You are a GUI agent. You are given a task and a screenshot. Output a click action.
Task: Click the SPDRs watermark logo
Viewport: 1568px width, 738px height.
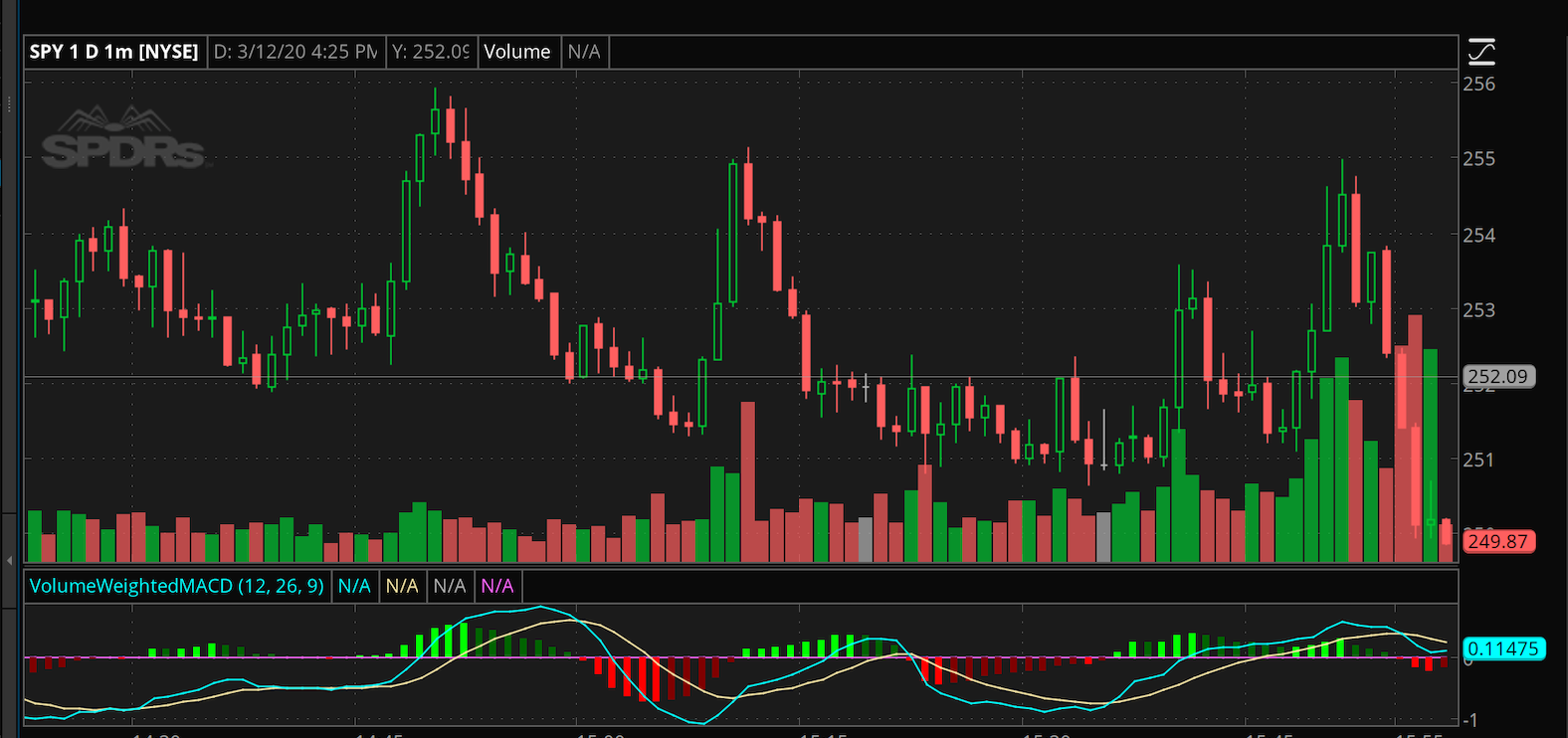pos(123,139)
